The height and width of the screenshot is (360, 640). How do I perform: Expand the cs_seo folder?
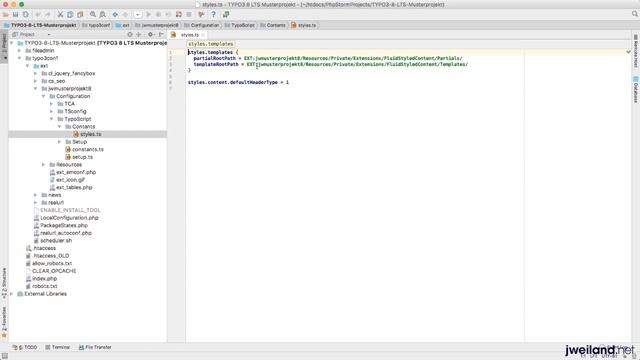(x=36, y=81)
